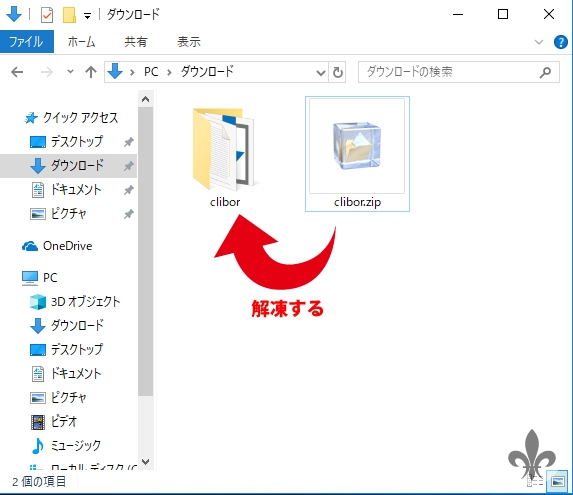Switch to the ホーム ribbon tab
This screenshot has height=495, width=573.
[x=81, y=42]
